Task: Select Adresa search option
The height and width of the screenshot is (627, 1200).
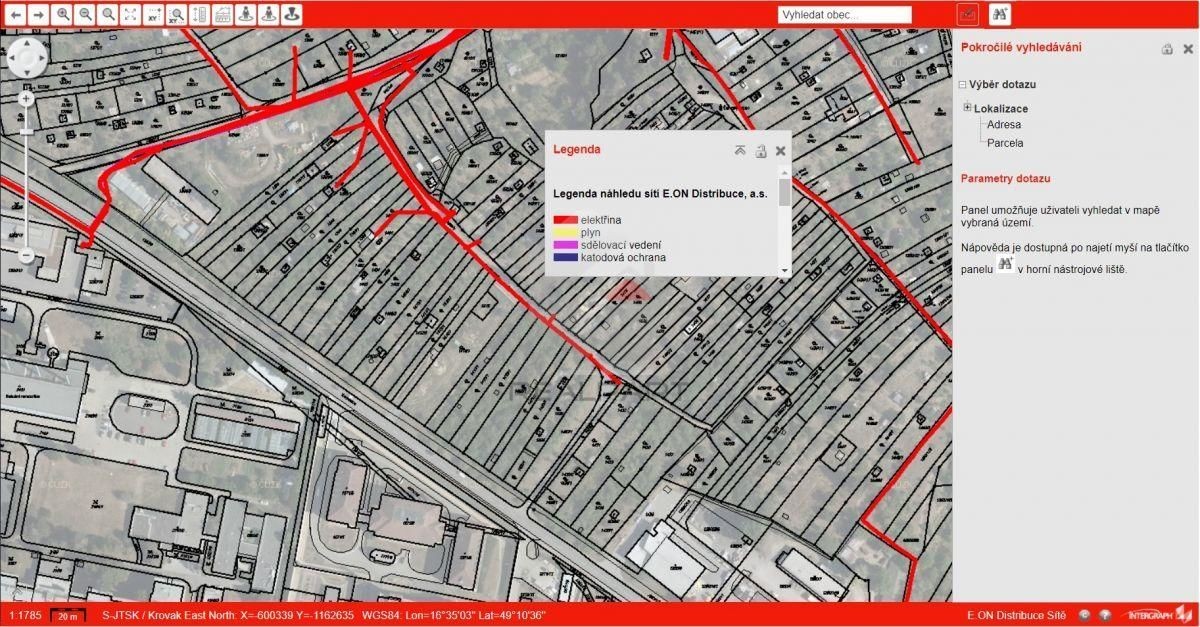Action: [1003, 125]
